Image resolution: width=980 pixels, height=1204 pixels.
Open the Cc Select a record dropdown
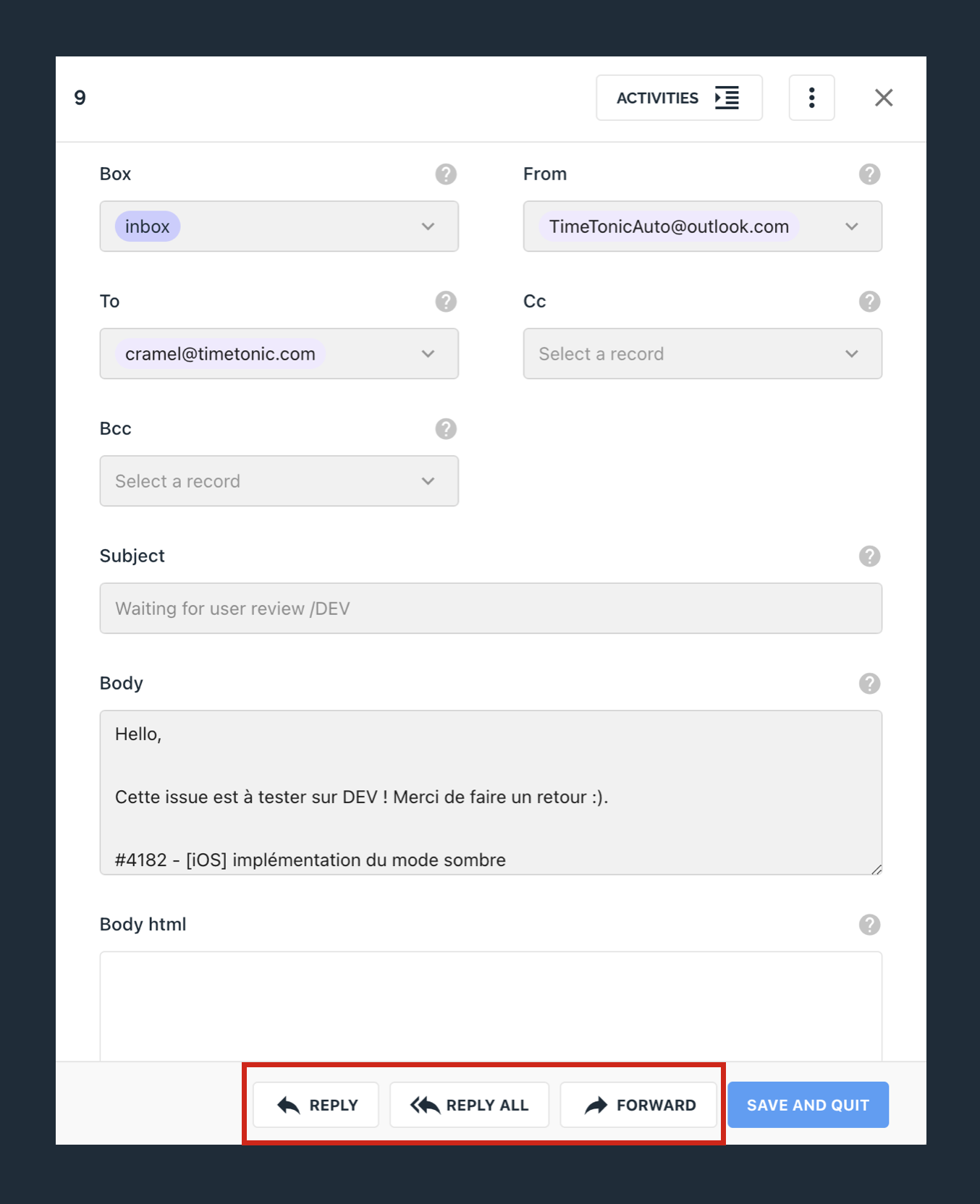pos(703,354)
